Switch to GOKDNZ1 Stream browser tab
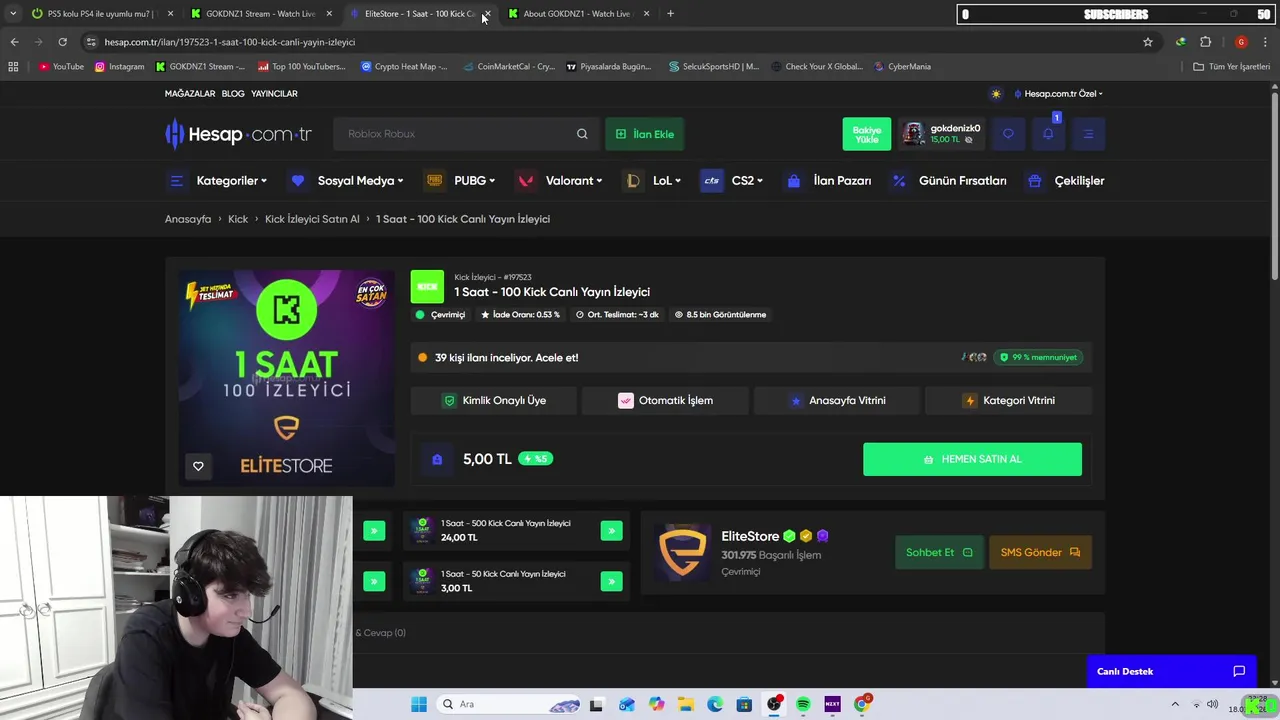This screenshot has width=1280, height=720. coord(260,14)
